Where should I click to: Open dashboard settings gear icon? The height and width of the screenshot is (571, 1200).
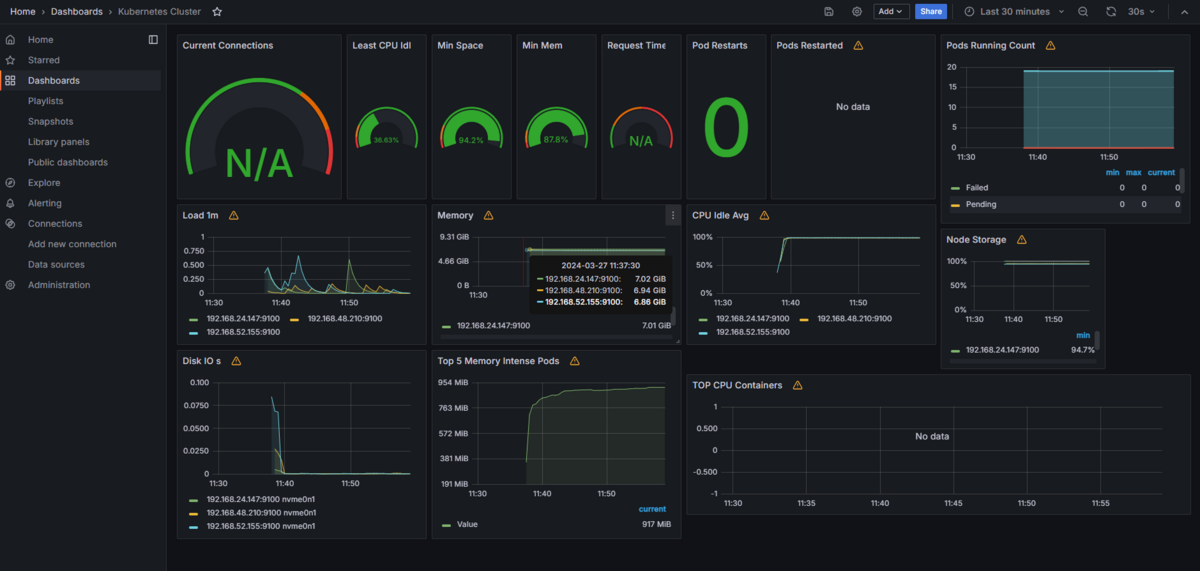857,12
